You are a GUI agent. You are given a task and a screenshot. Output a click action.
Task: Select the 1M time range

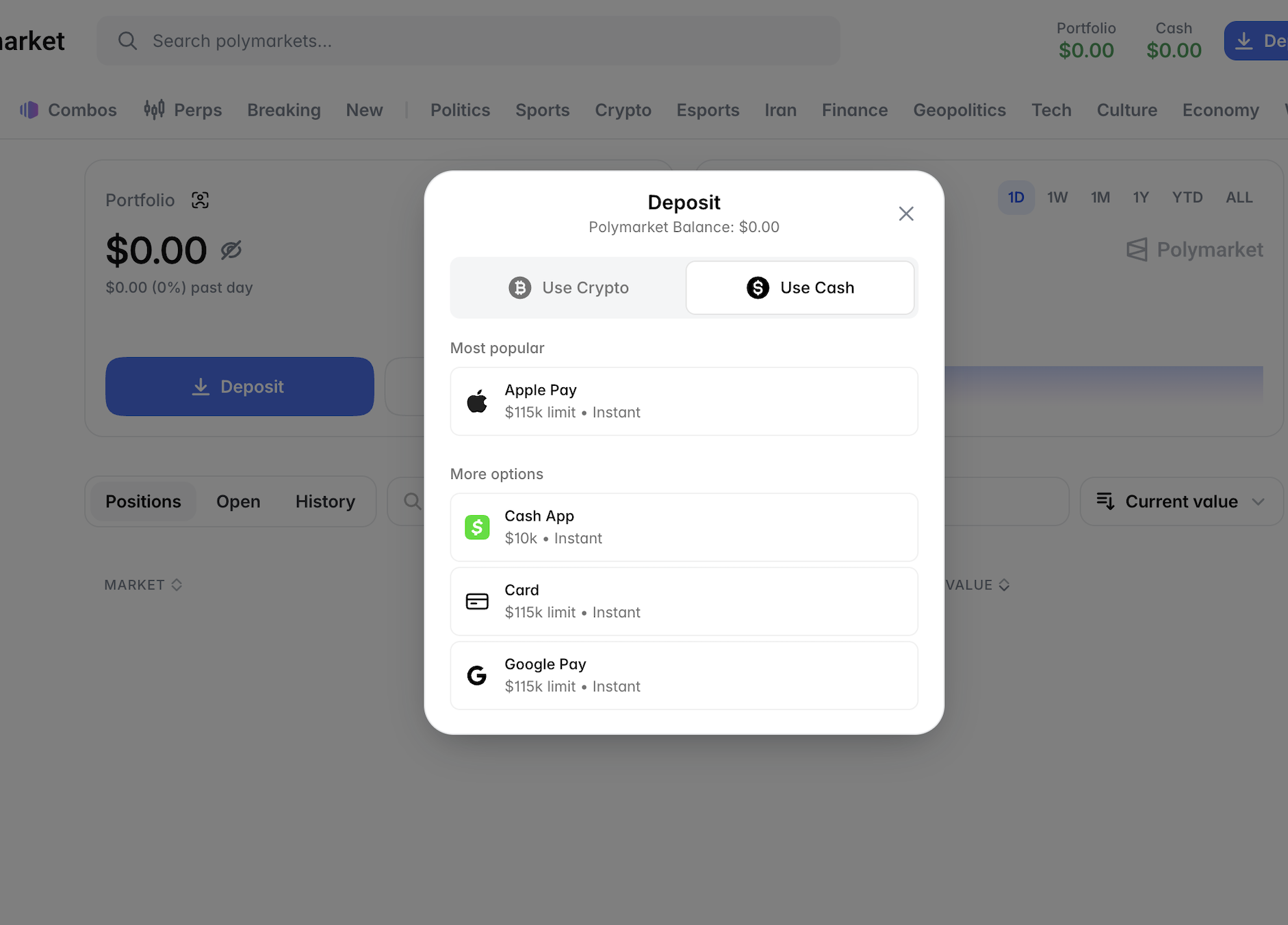(1100, 198)
